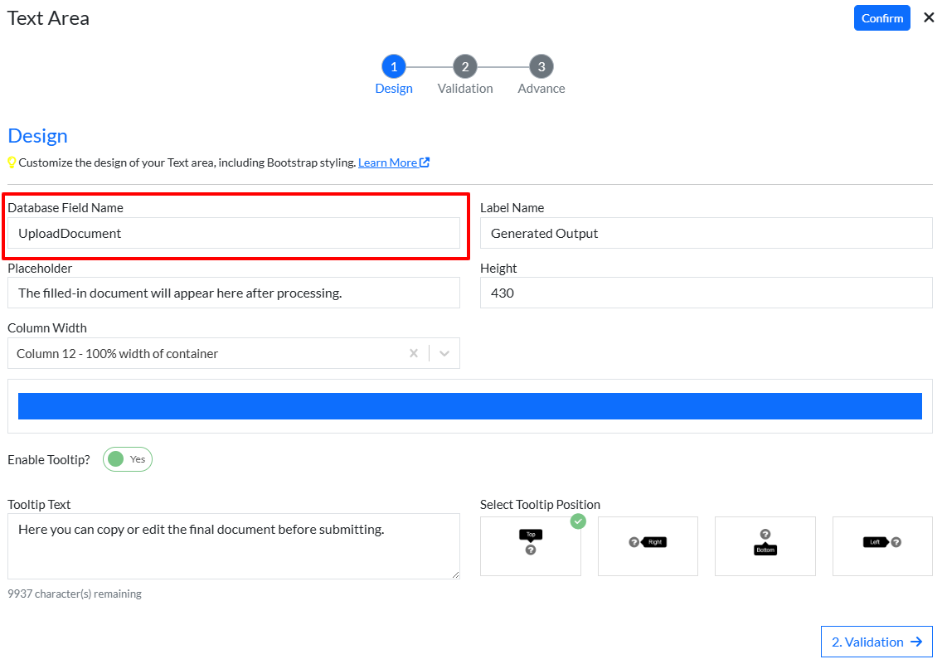This screenshot has width=942, height=664.
Task: Clear the Column Width selection
Action: [x=414, y=353]
